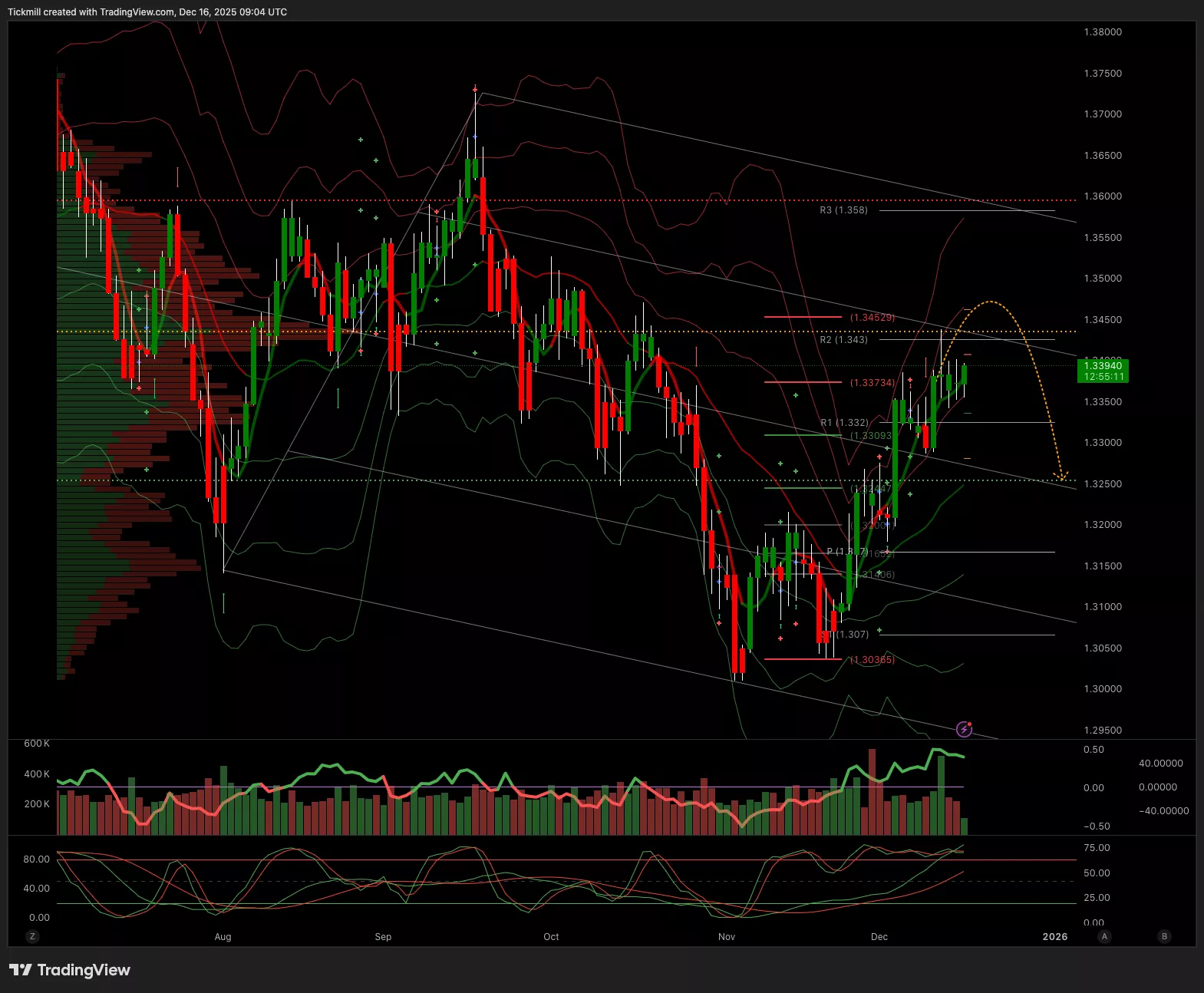1204x993 pixels.
Task: Select the R3 (1.358) pivot label
Action: [843, 210]
